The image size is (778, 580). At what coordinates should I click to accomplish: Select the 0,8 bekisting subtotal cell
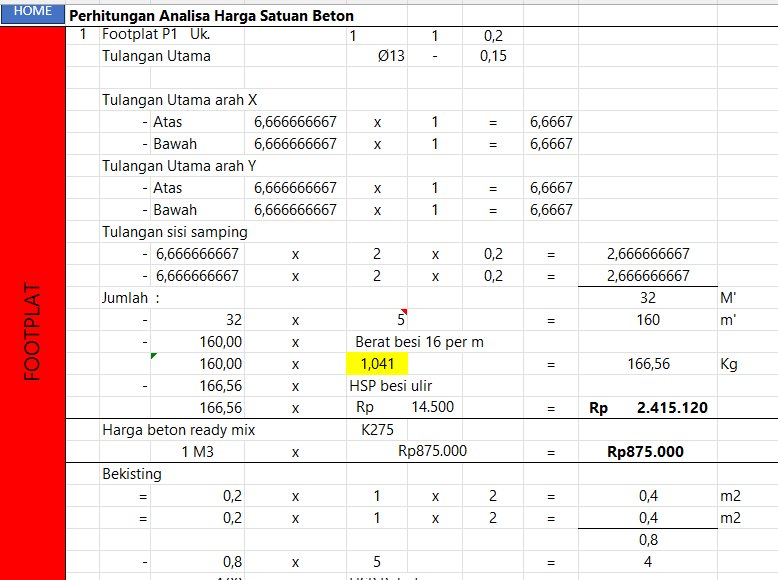coord(648,540)
